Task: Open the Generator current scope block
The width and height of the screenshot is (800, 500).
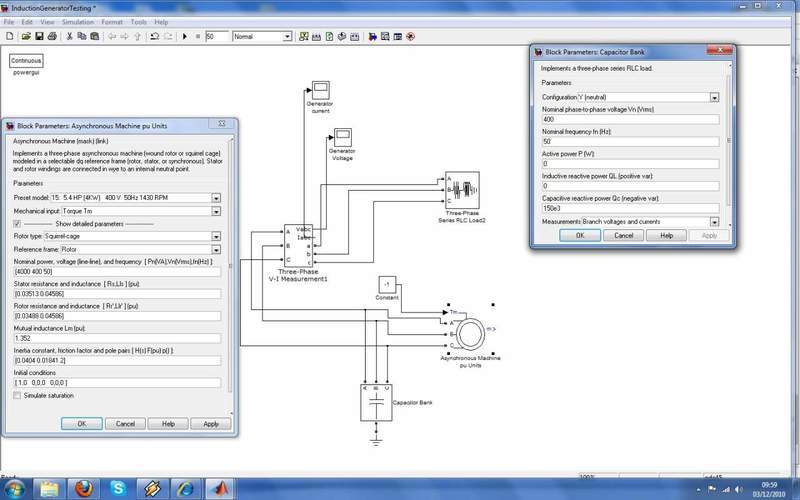Action: coord(319,90)
